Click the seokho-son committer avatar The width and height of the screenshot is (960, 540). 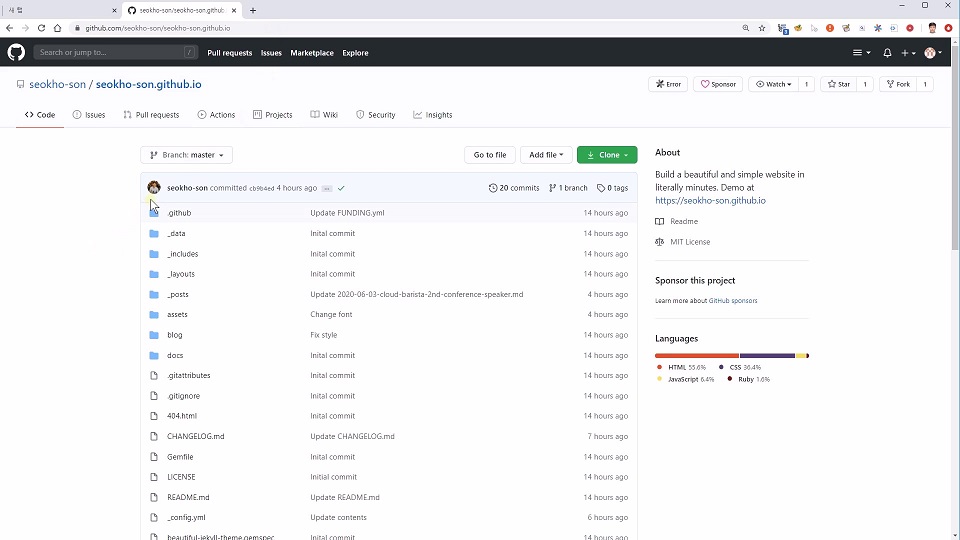pyautogui.click(x=154, y=188)
